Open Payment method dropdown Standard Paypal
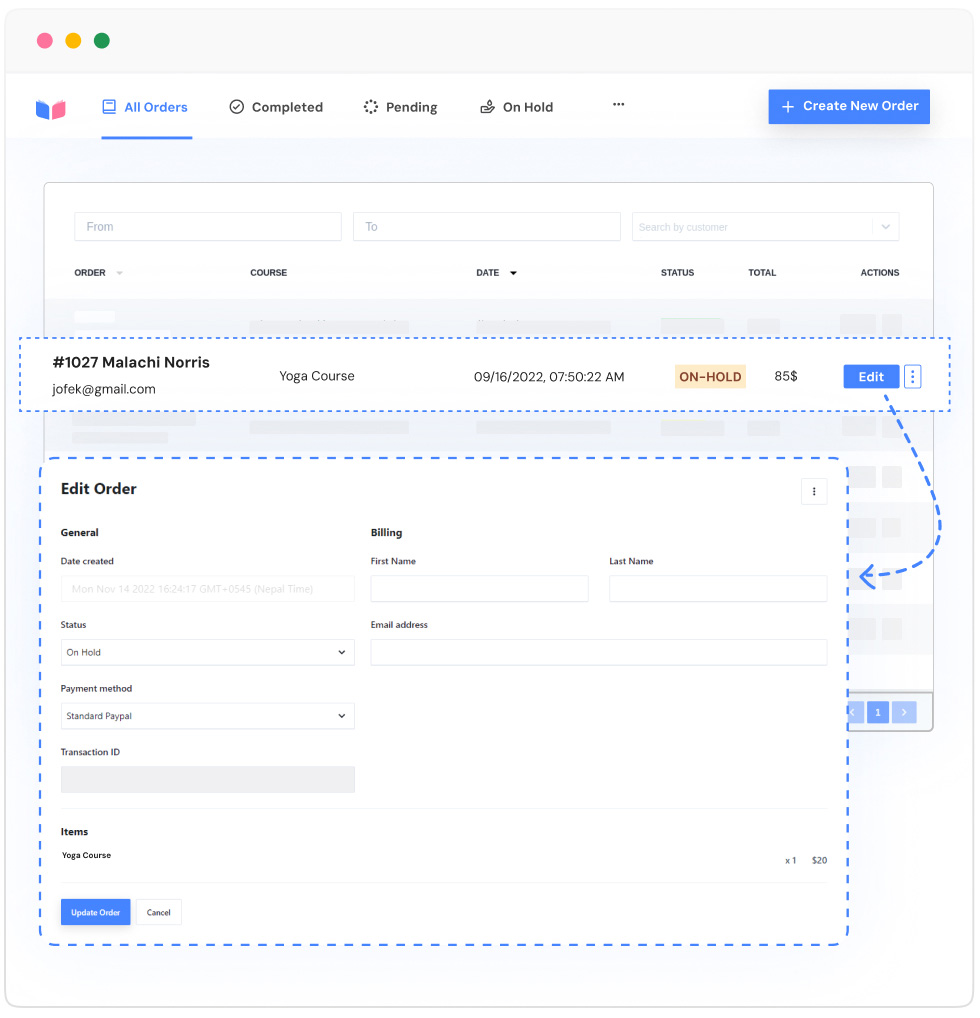 click(207, 716)
